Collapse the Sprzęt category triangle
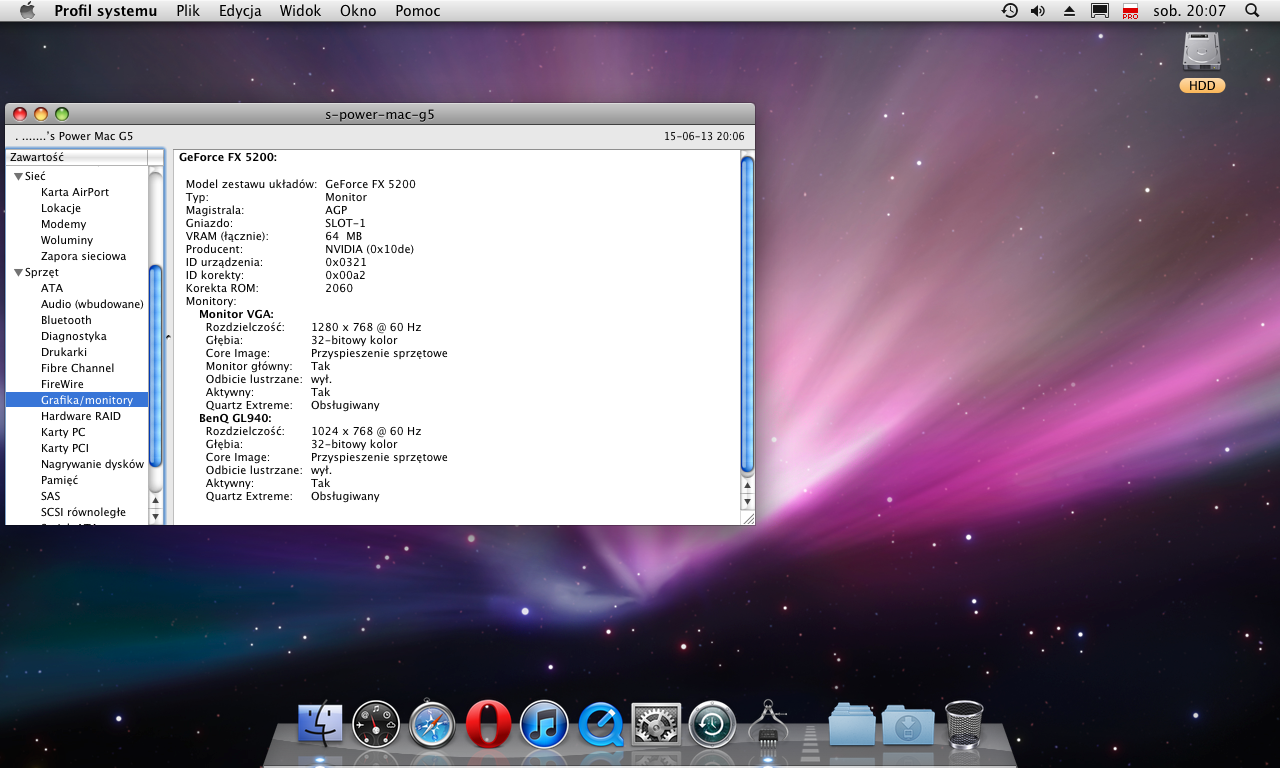1280x768 pixels. click(x=18, y=272)
